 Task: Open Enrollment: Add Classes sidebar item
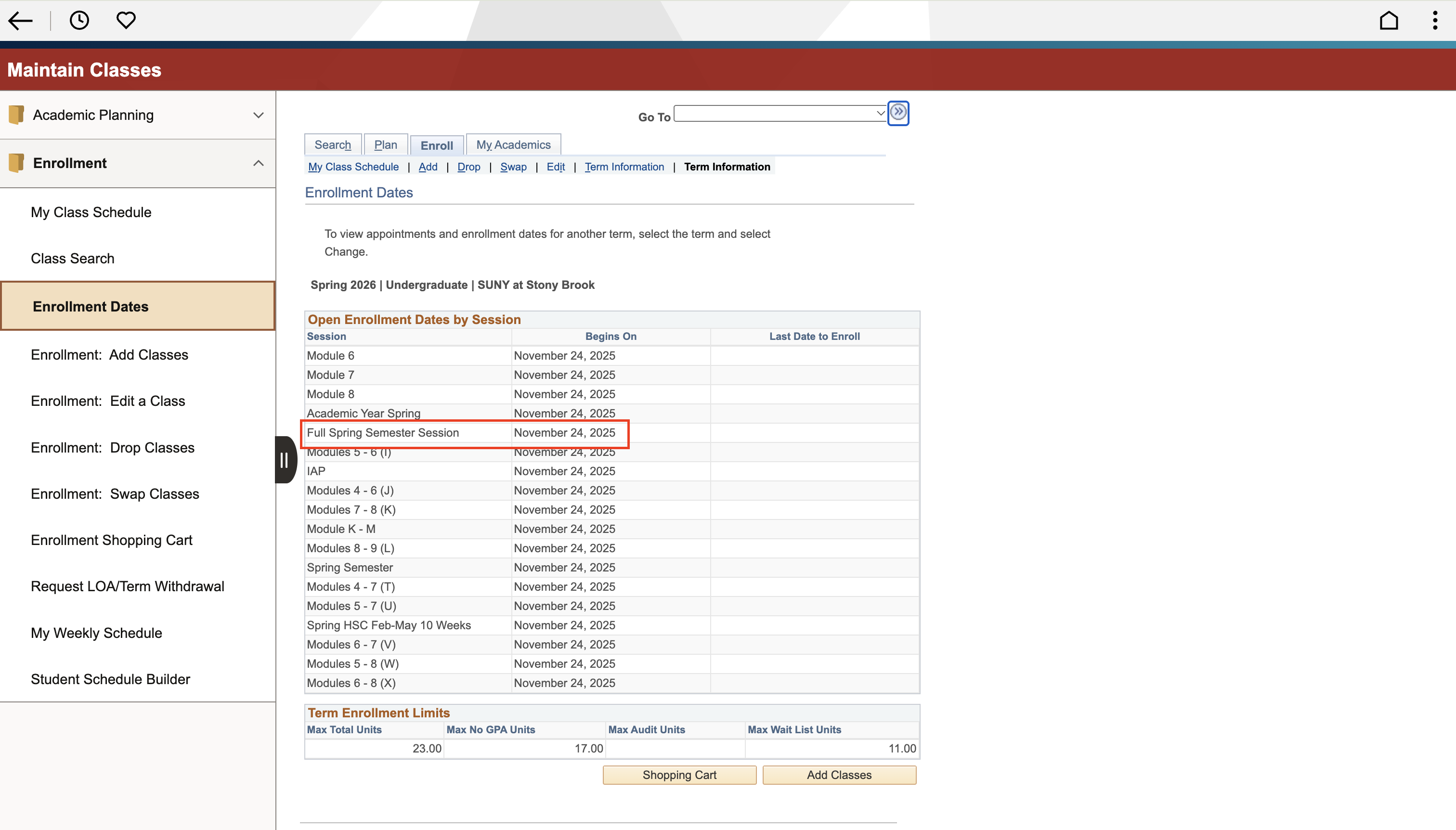coord(137,354)
